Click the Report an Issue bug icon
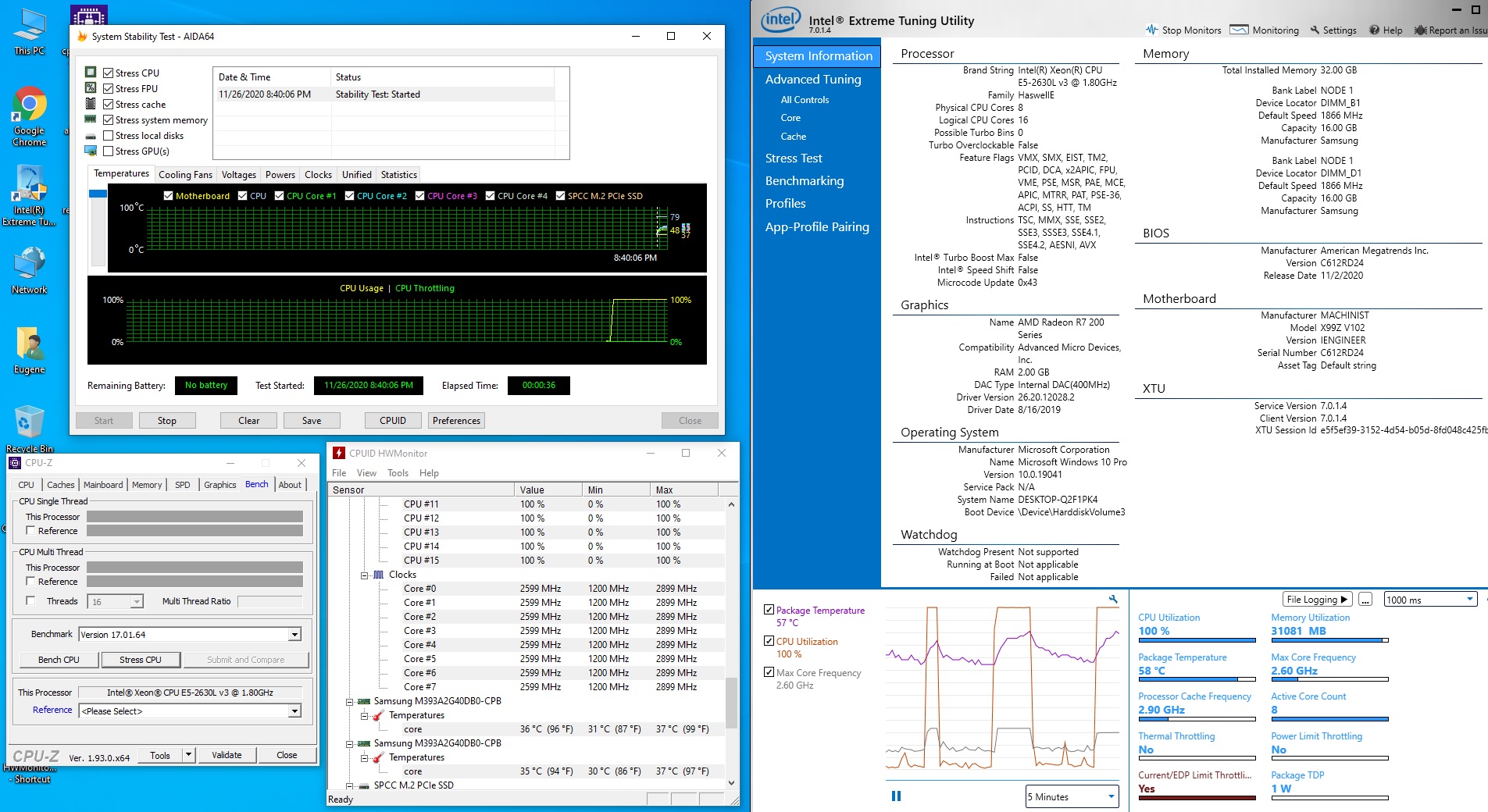 click(1421, 30)
